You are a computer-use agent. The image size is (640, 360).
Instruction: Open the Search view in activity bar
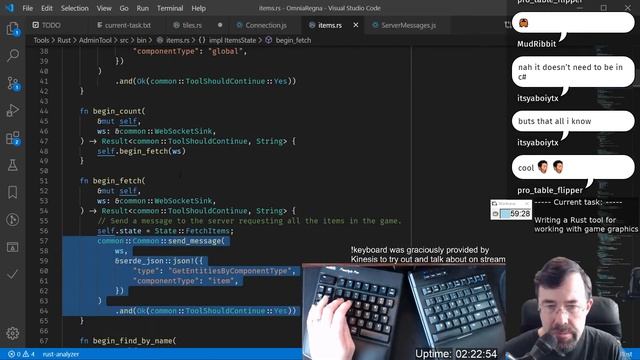click(13, 56)
